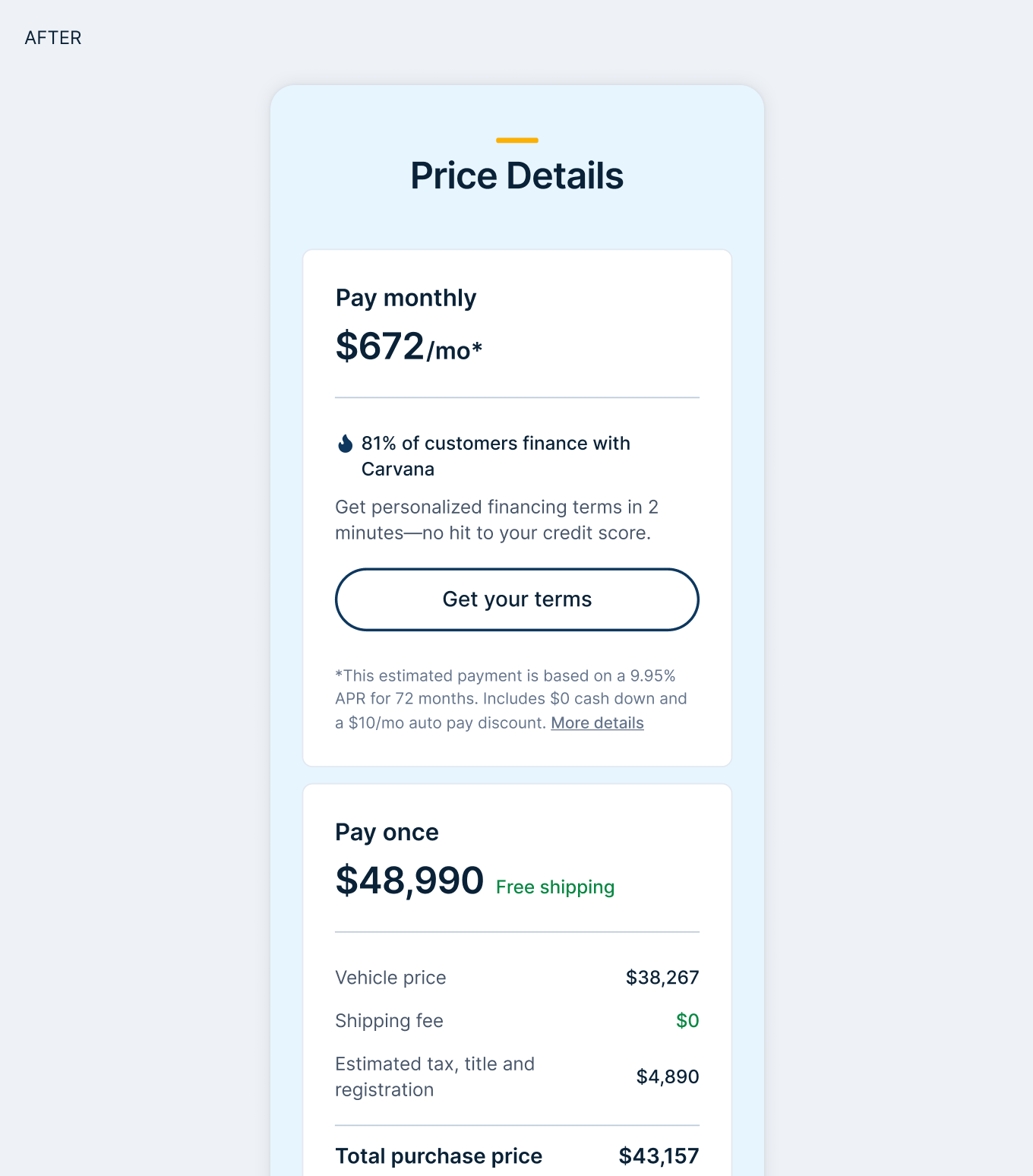Click the flame icon beside finance statistic
1033x1176 pixels.
click(345, 444)
